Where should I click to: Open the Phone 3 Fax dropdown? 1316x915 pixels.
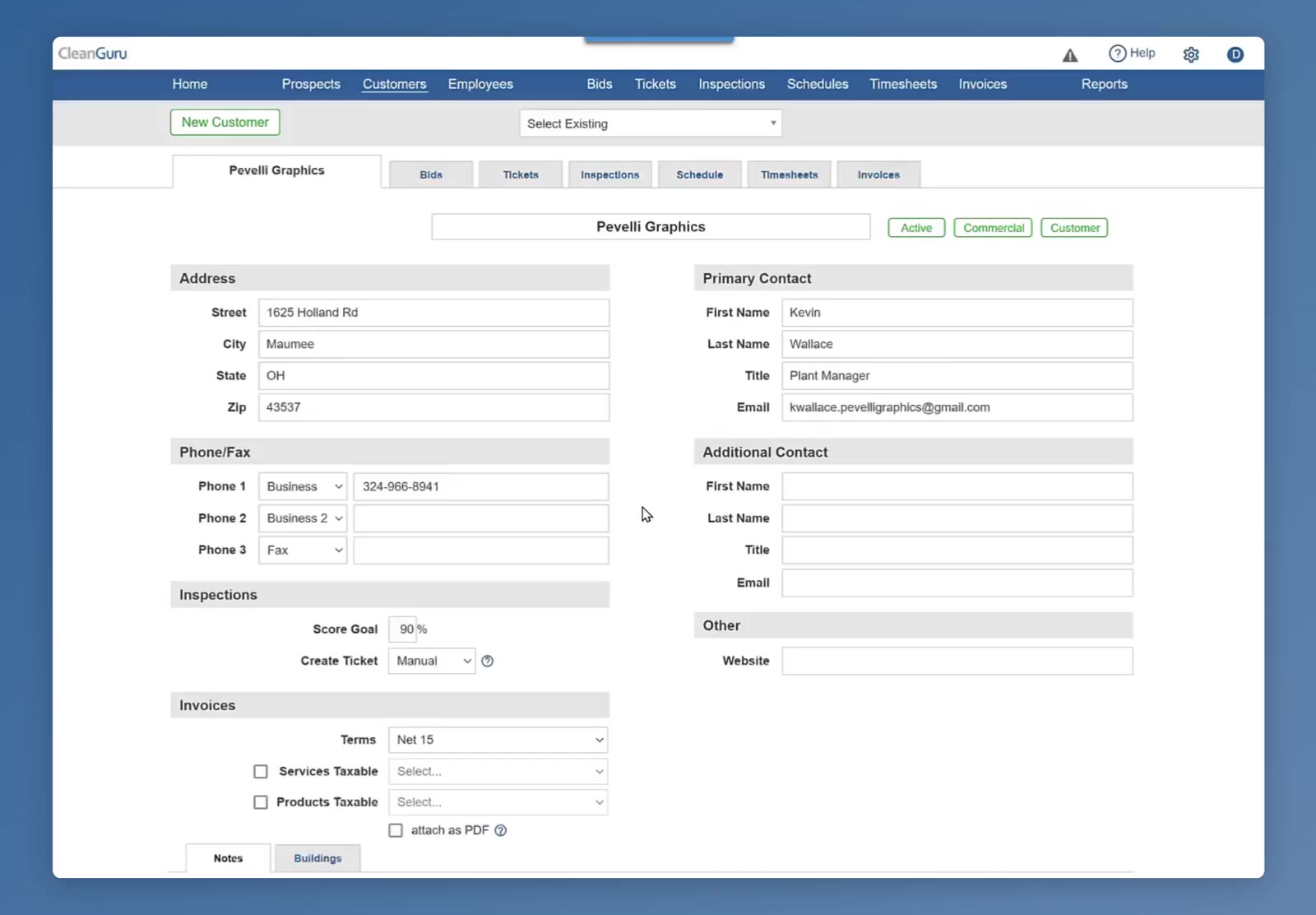[303, 550]
